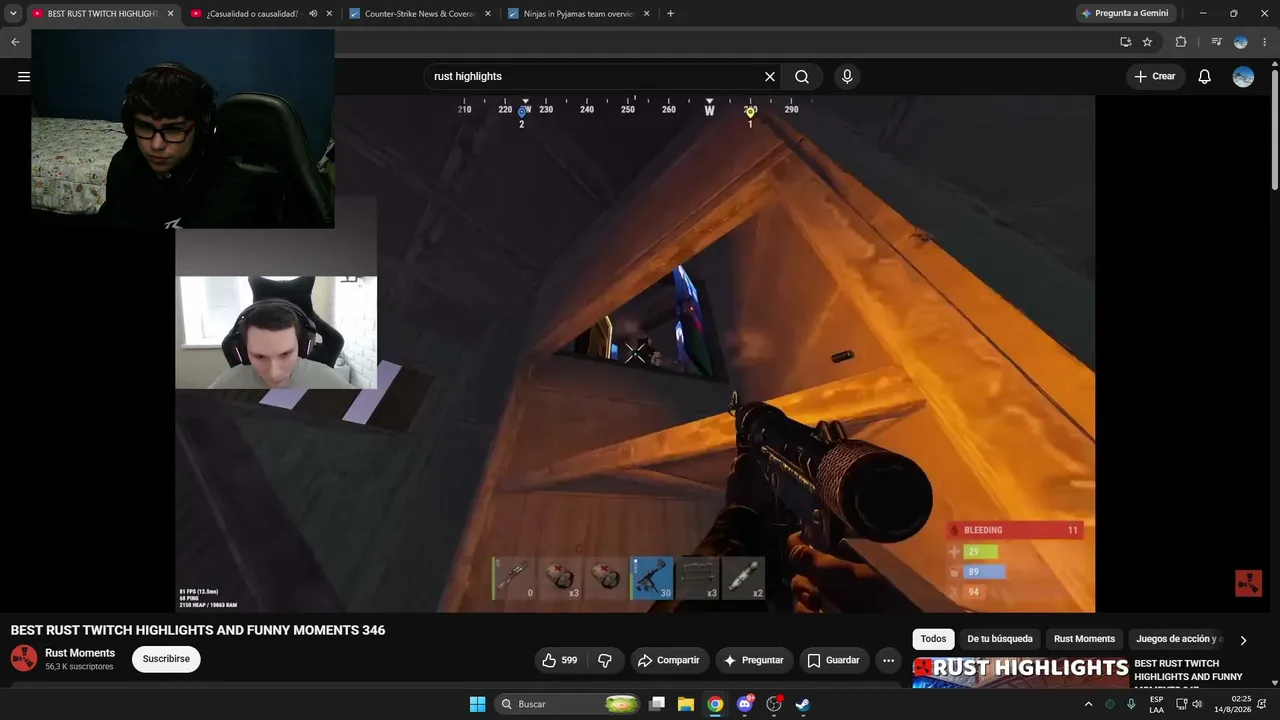Select the 'De tu búsqueda' filter chip
This screenshot has height=720, width=1280.
click(x=1000, y=639)
